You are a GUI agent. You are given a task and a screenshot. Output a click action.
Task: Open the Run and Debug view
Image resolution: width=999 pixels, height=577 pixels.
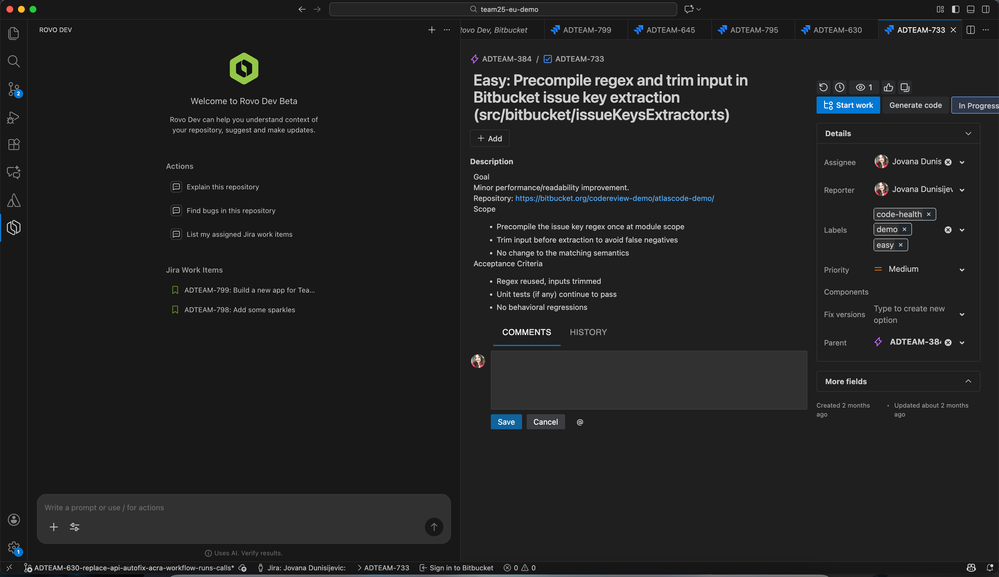click(13, 118)
